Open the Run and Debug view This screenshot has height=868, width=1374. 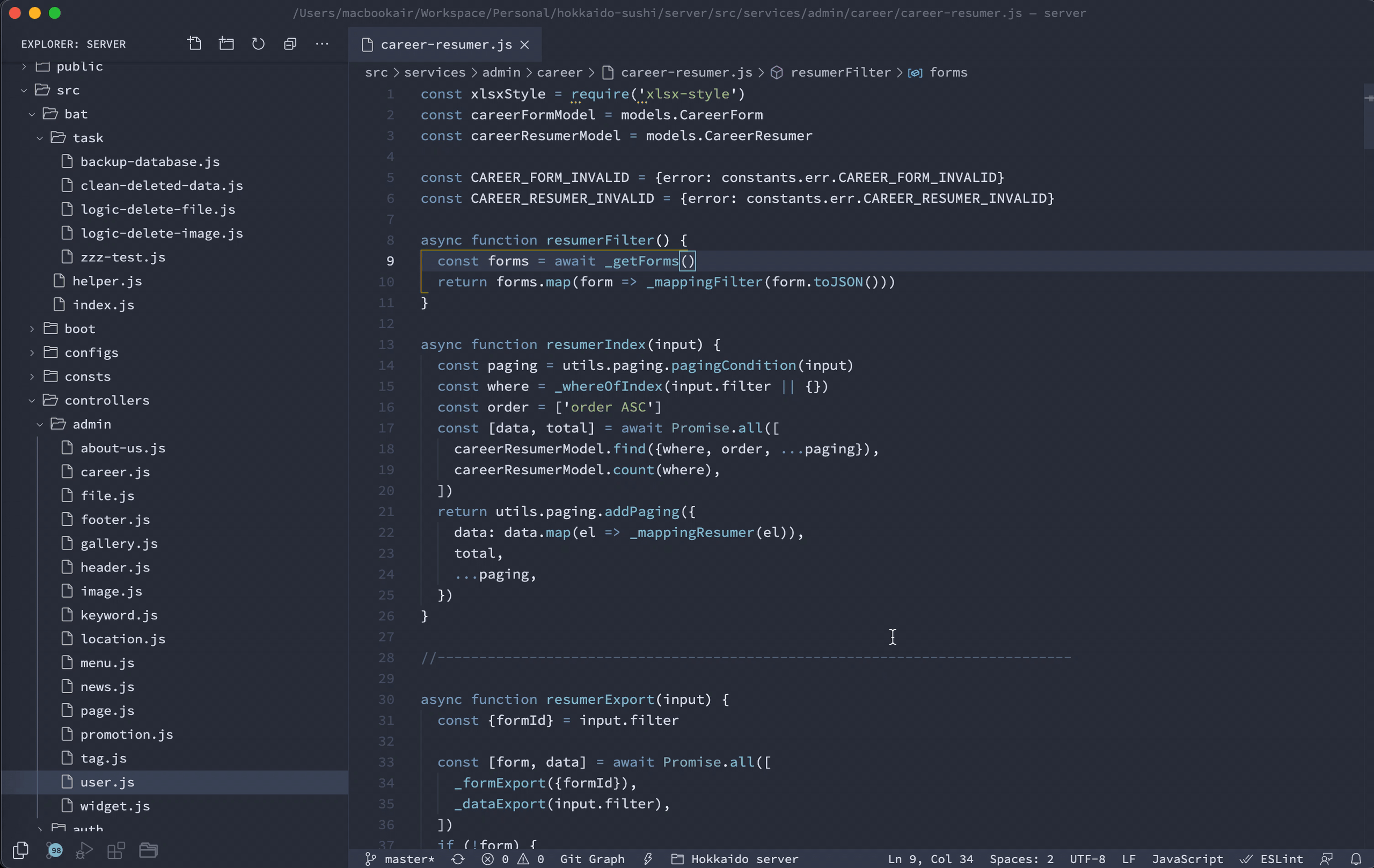(x=84, y=850)
